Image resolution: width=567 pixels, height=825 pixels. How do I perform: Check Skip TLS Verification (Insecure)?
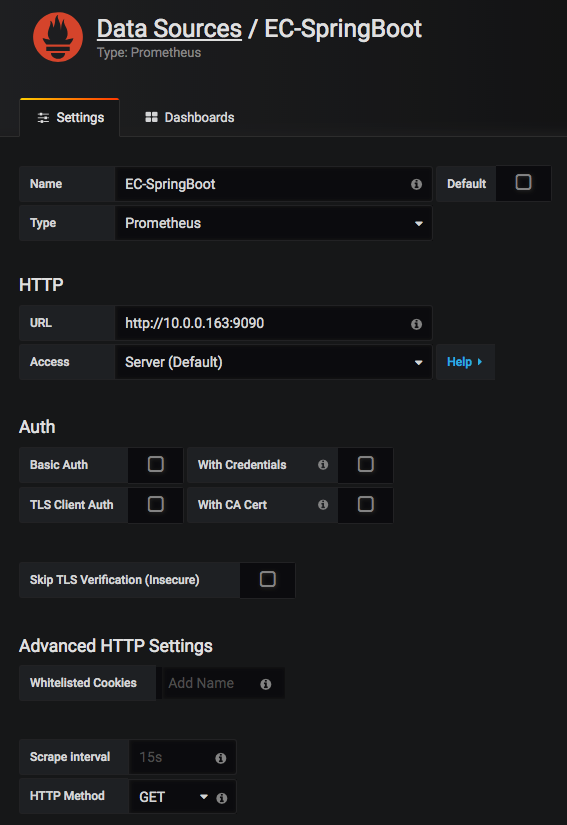tap(268, 579)
